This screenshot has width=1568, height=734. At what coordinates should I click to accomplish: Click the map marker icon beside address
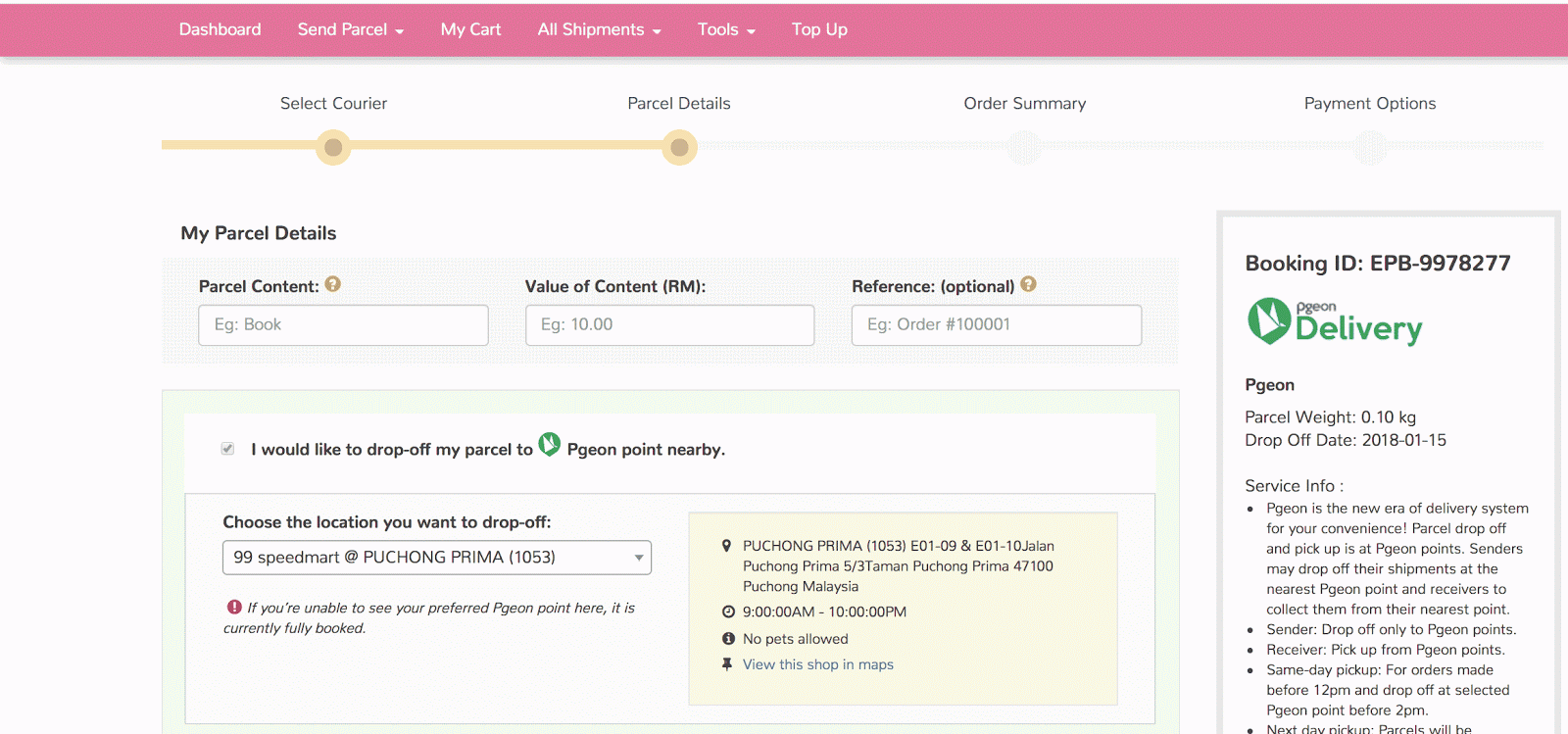pyautogui.click(x=726, y=546)
